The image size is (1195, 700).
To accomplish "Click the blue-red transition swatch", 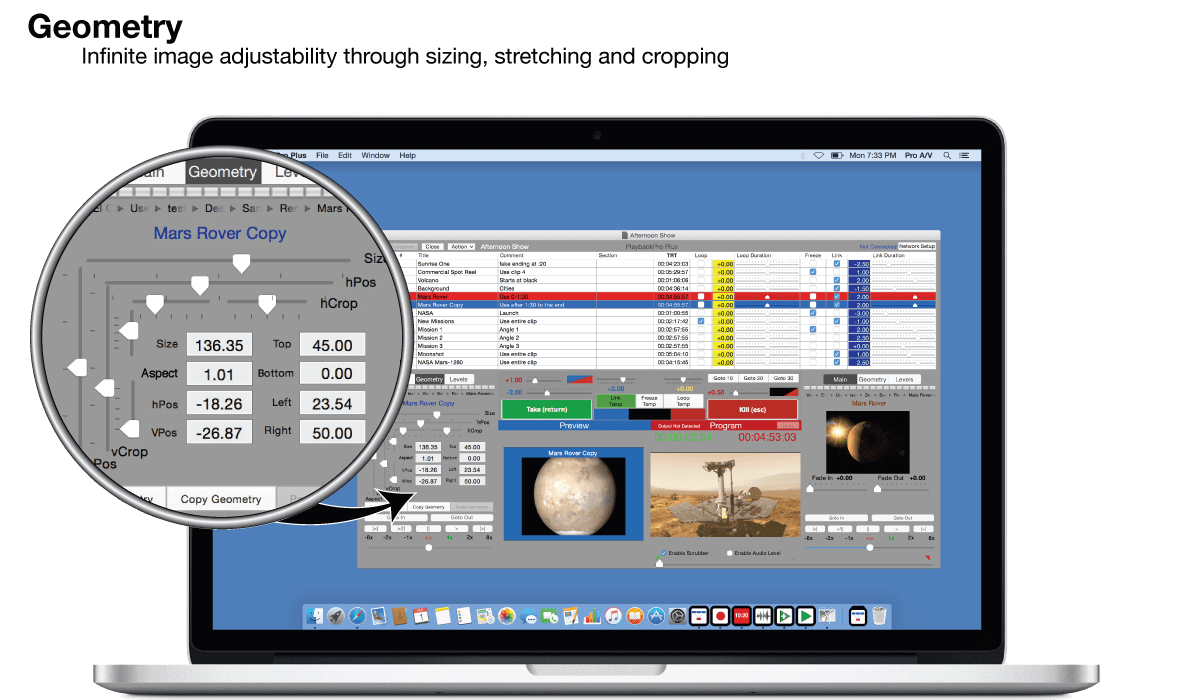I will (579, 379).
